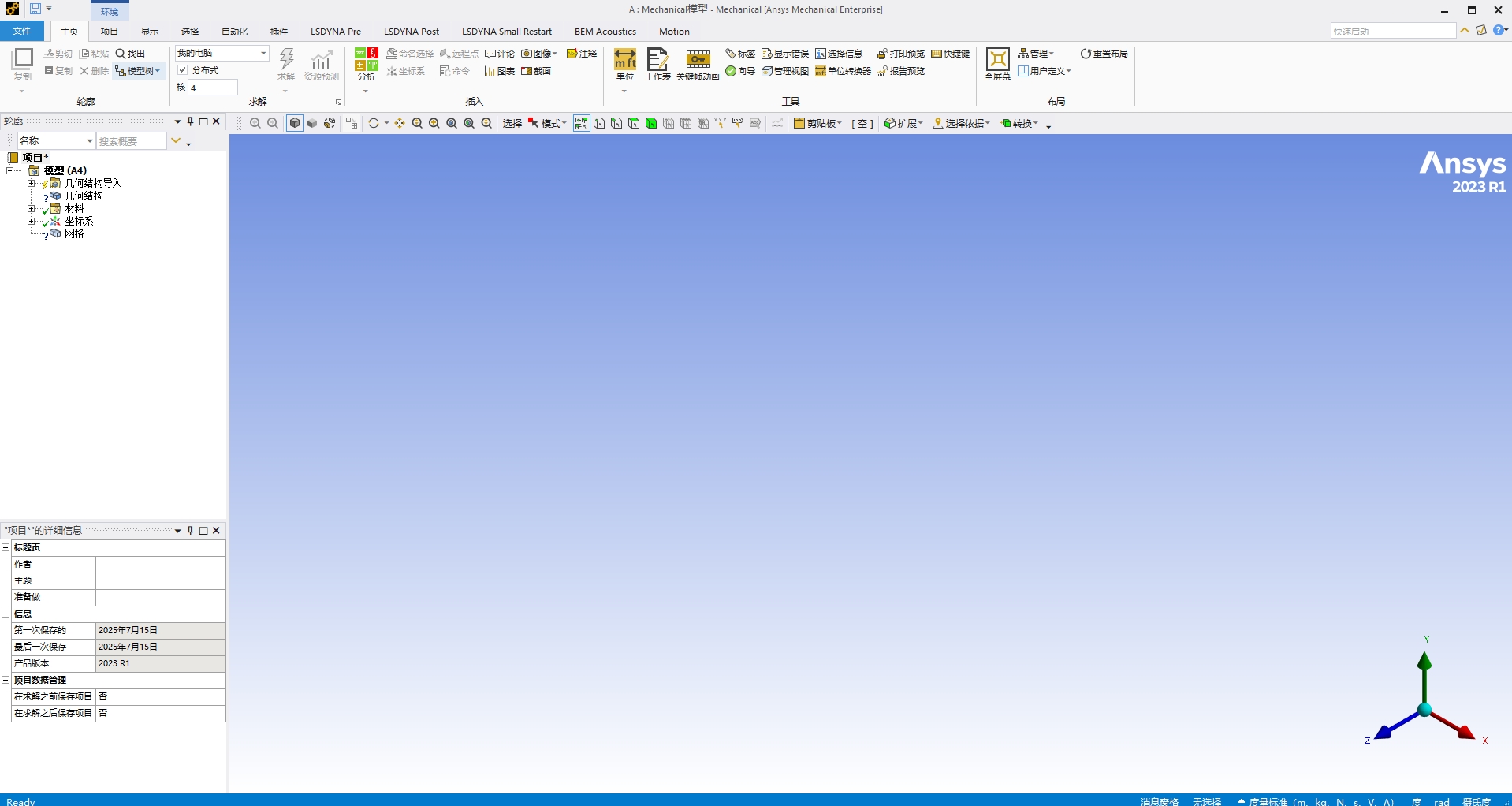Pin the 轮廓 outline panel
The width and height of the screenshot is (1512, 806).
[x=189, y=121]
